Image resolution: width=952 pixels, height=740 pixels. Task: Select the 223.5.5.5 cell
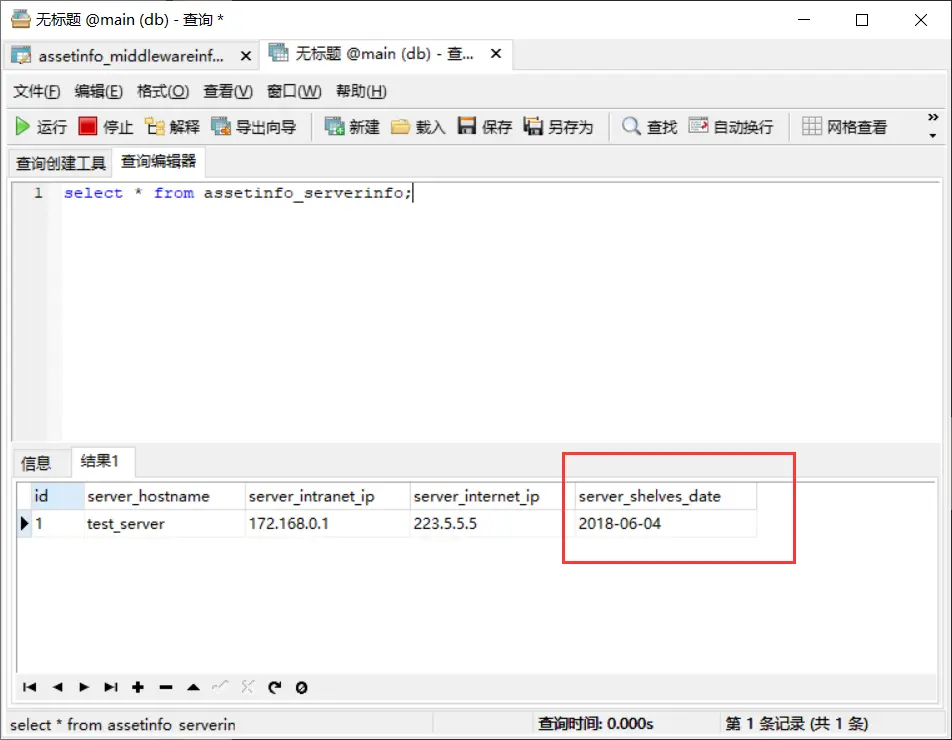click(492, 523)
